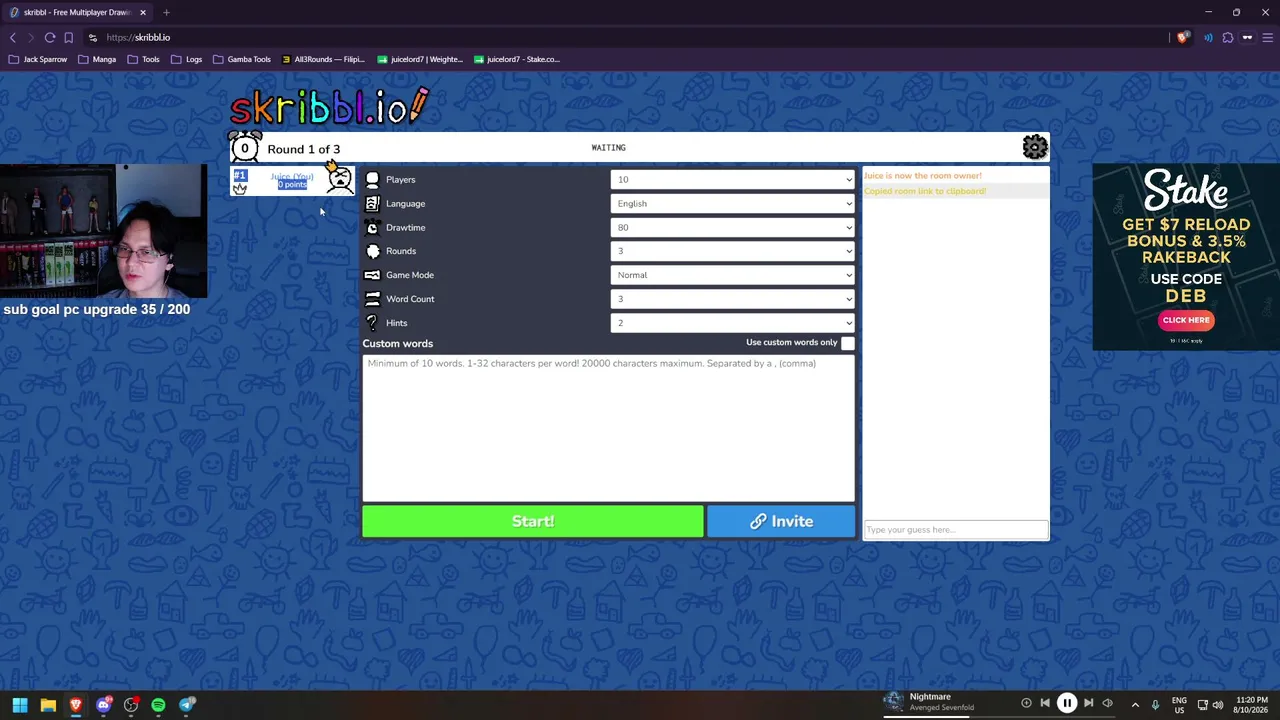Open the juicelord7 Weighted bookmark

tap(420, 60)
